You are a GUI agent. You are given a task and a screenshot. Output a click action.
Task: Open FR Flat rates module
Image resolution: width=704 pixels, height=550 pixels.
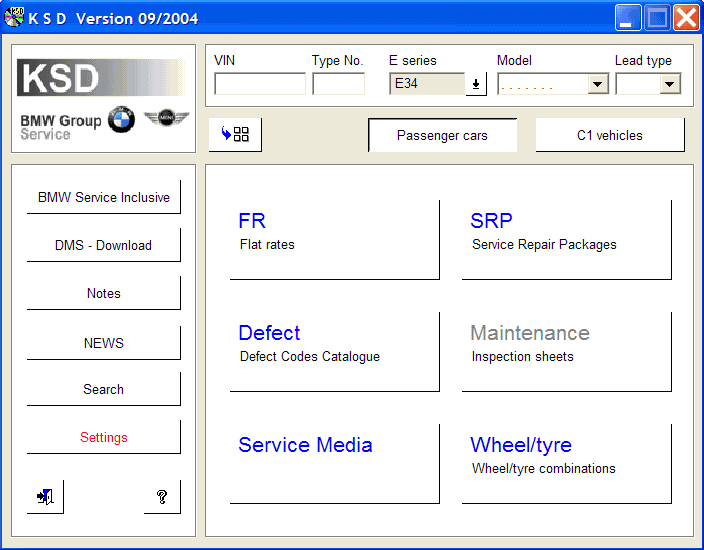[334, 240]
